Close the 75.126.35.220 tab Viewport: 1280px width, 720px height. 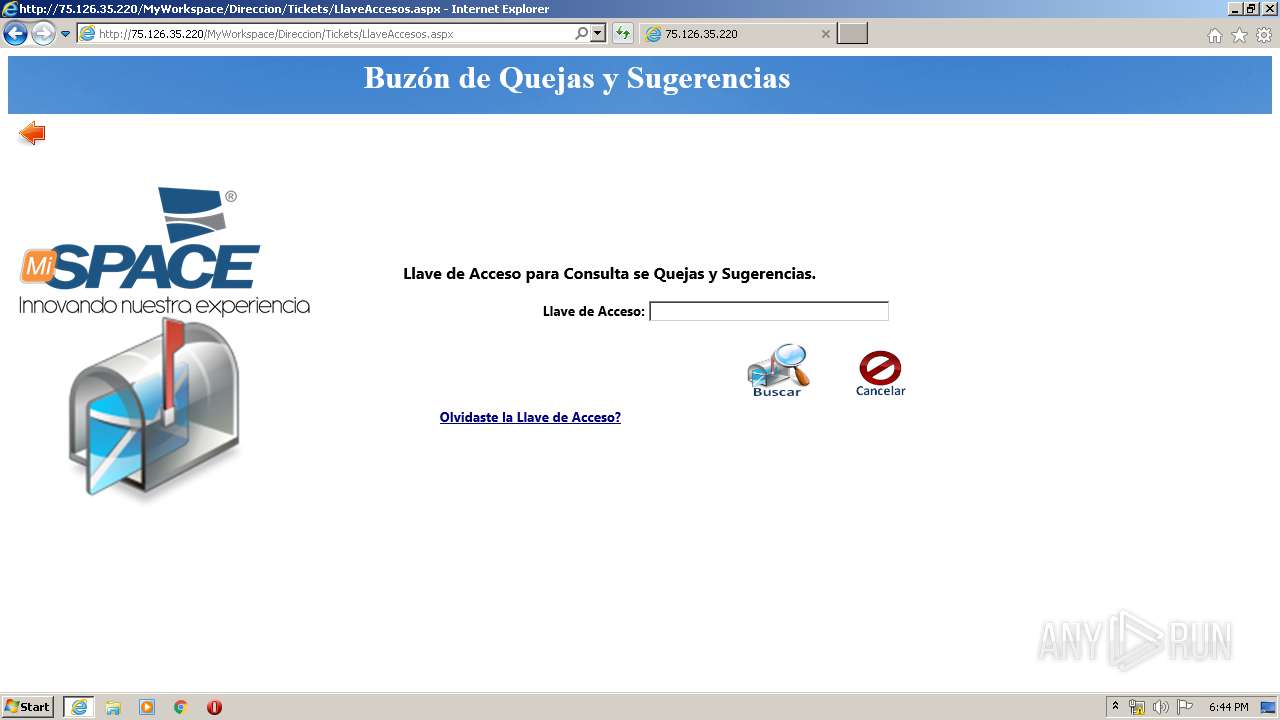click(x=825, y=34)
